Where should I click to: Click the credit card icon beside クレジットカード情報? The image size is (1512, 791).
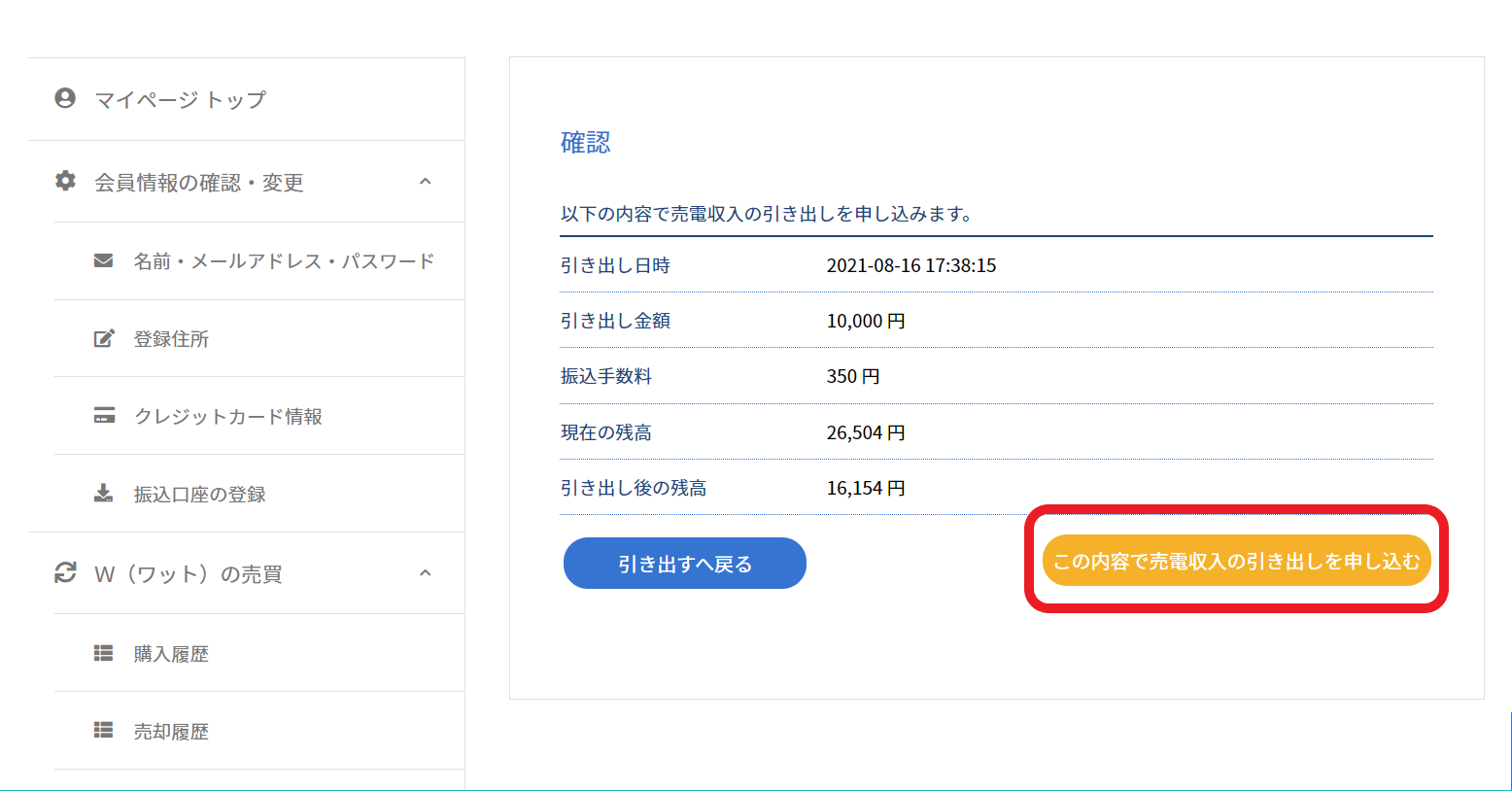coord(103,416)
